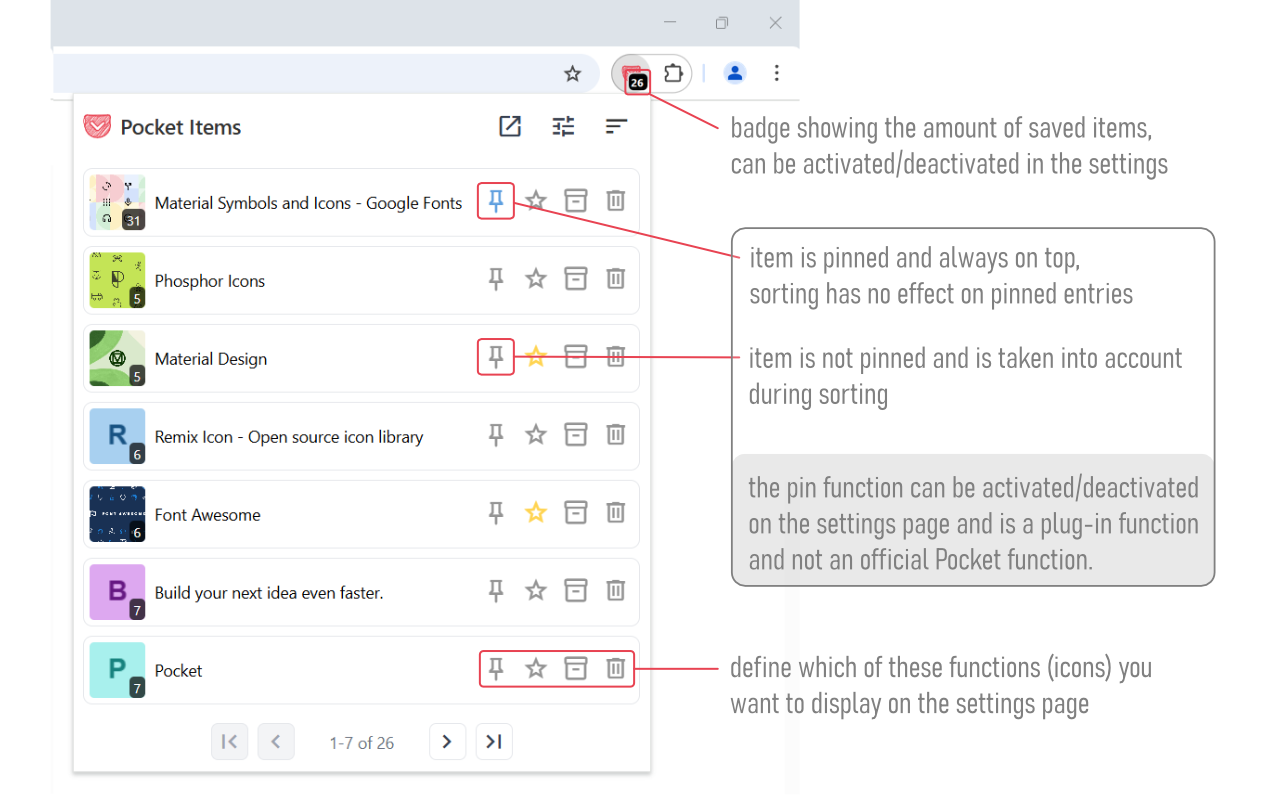Pin the Material Design entry

click(495, 356)
